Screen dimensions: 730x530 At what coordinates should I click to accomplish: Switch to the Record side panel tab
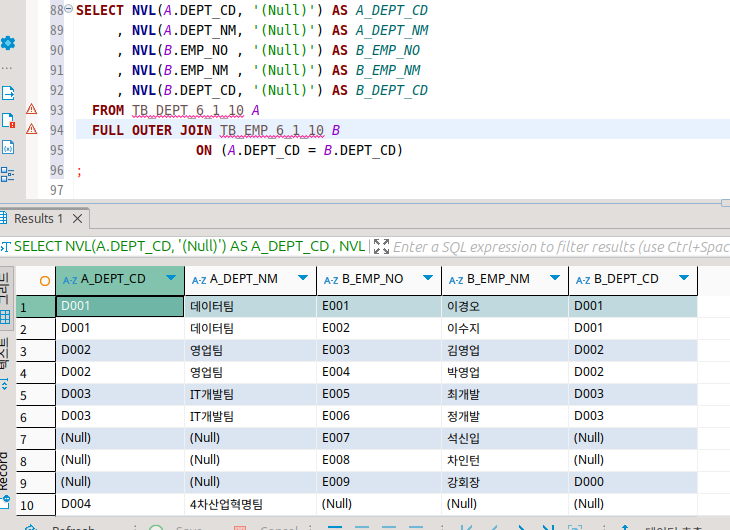(x=5, y=472)
